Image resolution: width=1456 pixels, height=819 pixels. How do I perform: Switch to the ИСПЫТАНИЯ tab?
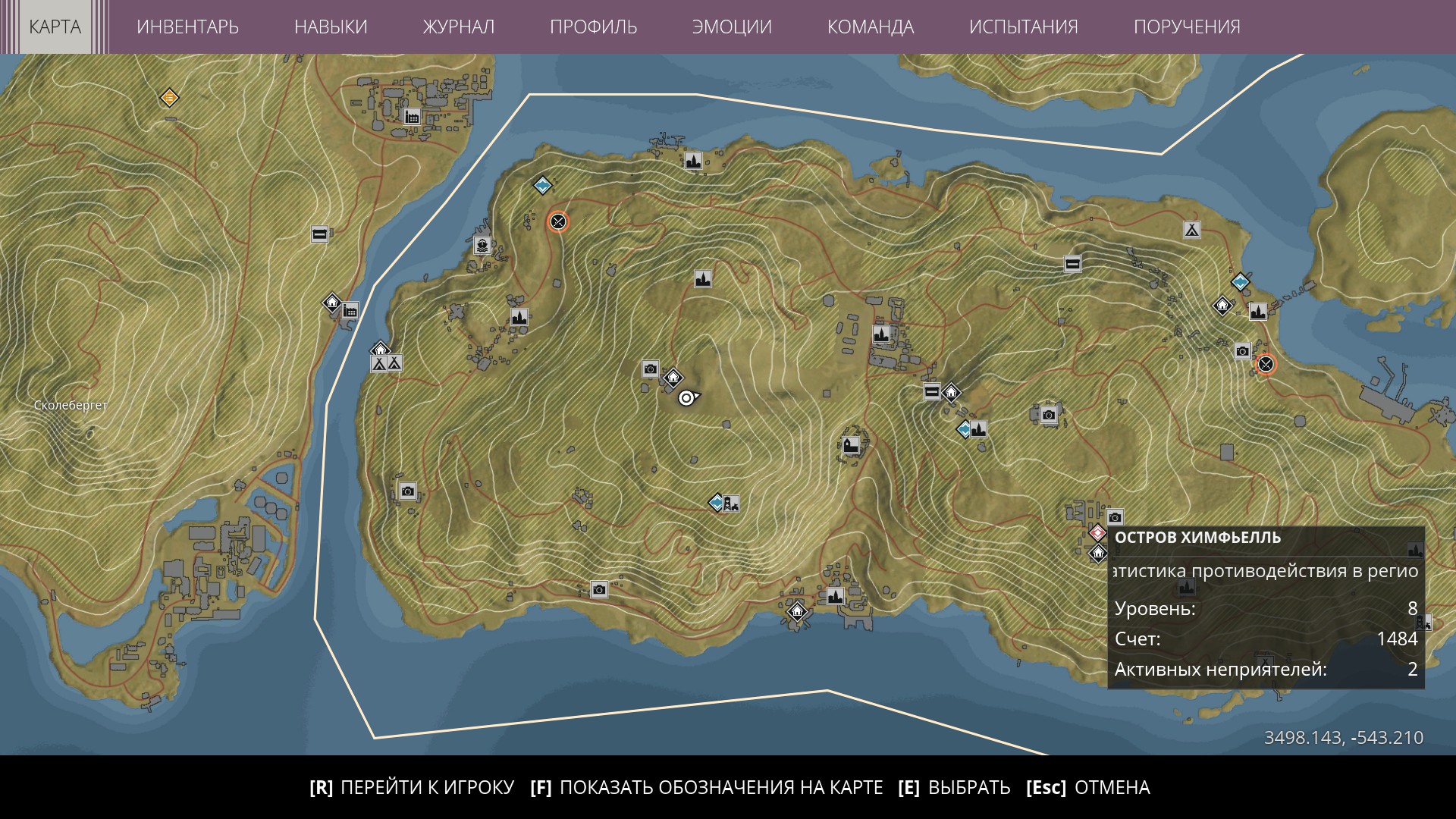1024,27
